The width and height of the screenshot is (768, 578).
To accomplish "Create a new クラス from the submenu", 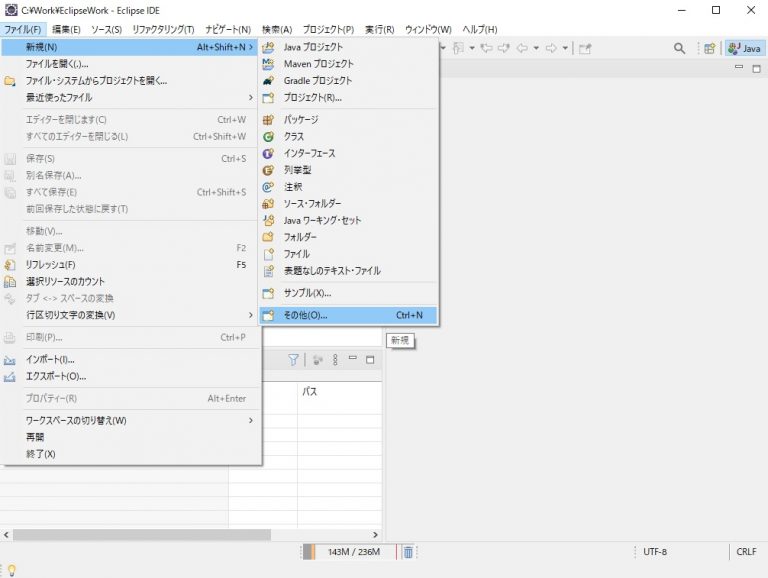I will coord(294,136).
